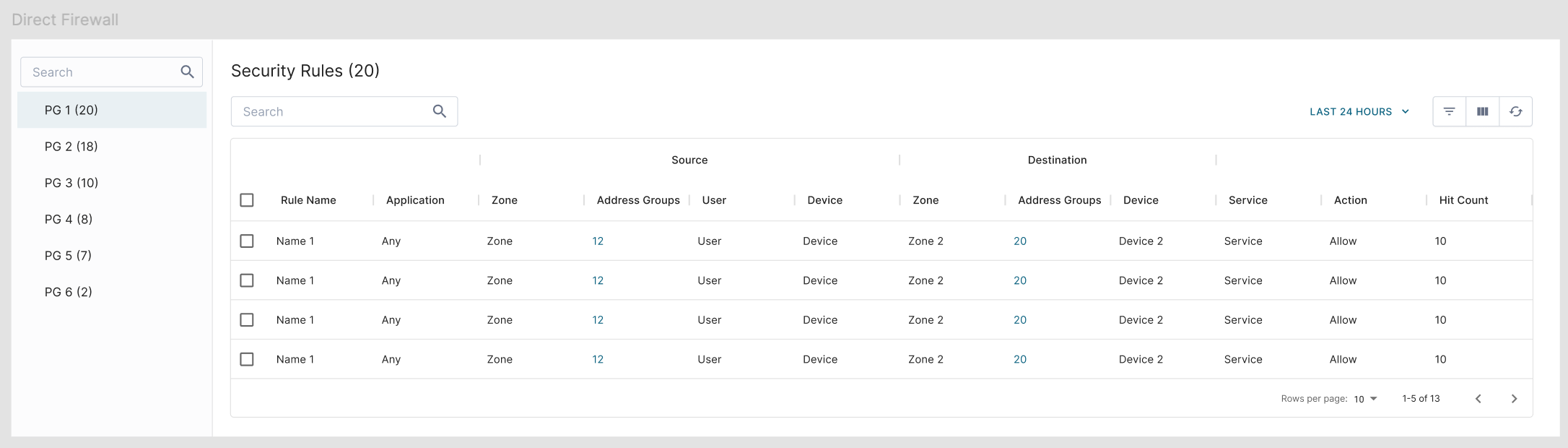Screen dimensions: 1568x448
Task: Check the last Name 1 row checkbox
Action: (x=247, y=359)
